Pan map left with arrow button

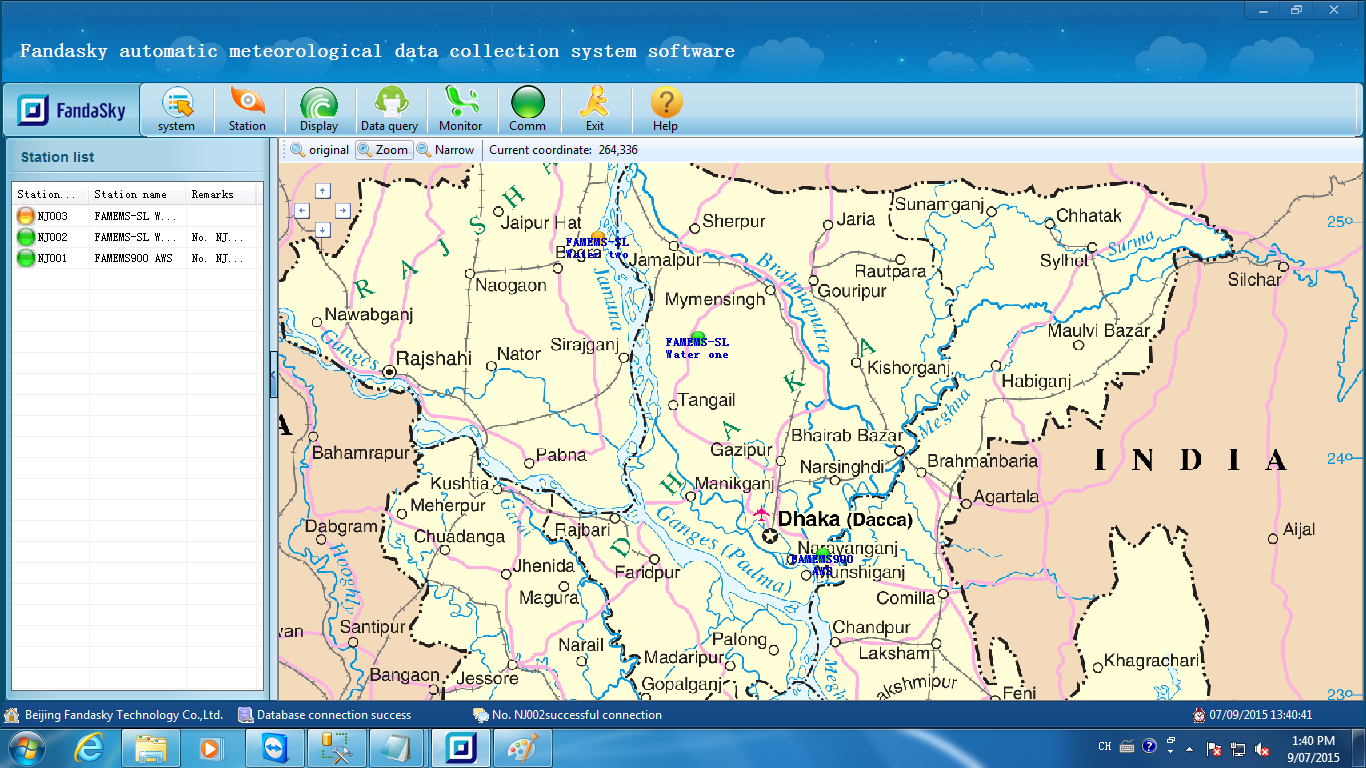[303, 210]
